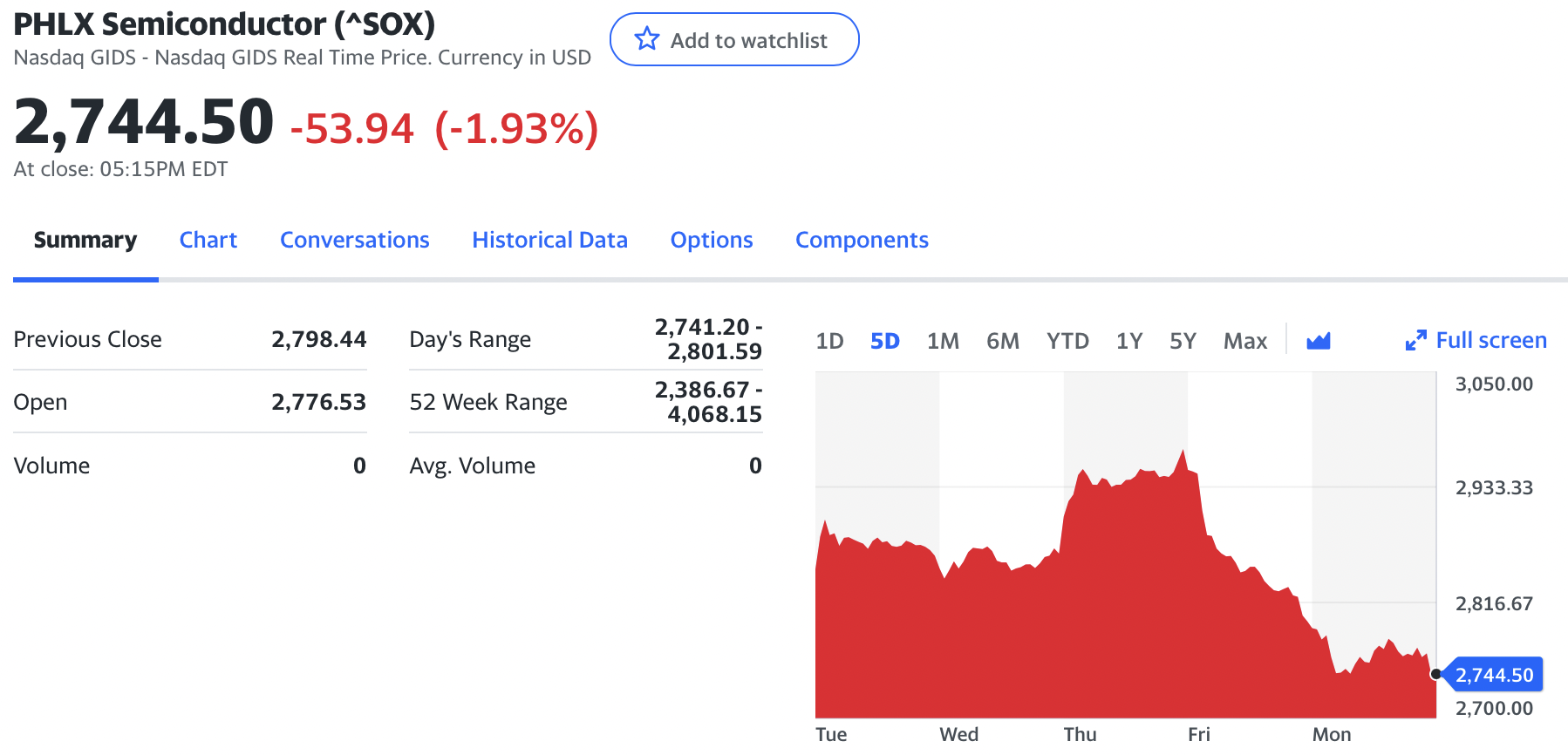The height and width of the screenshot is (755, 1568).
Task: Click the Tue label on chart axis
Action: coord(831,734)
